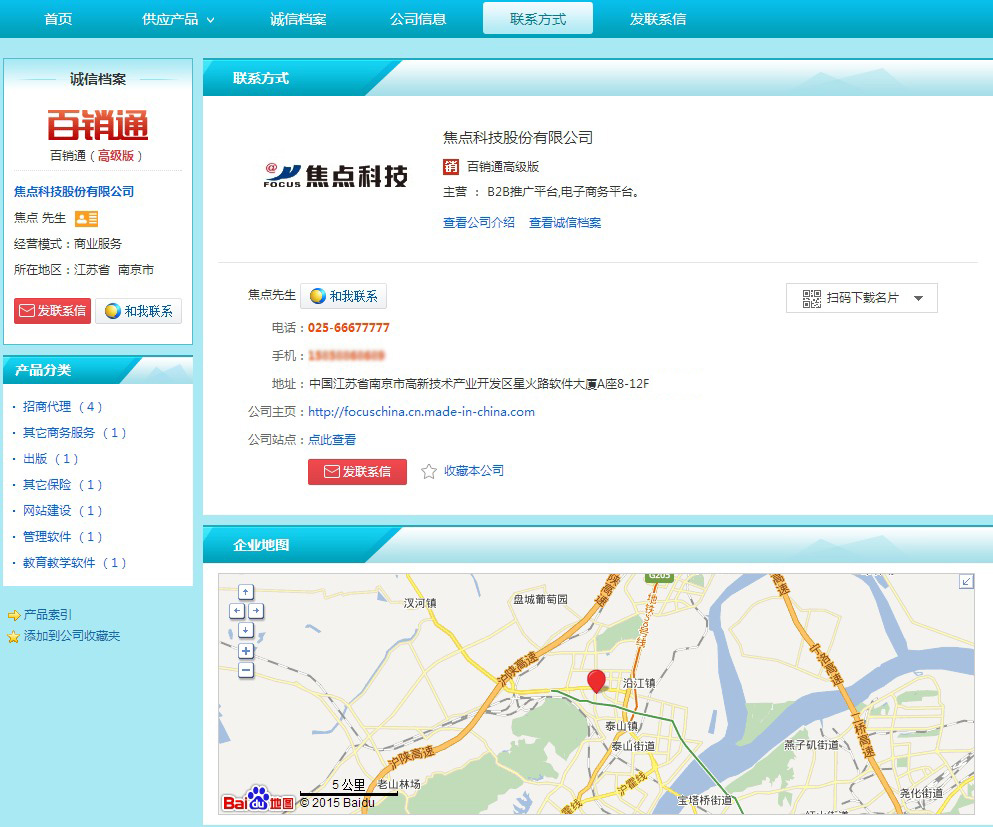This screenshot has width=993, height=827.
Task: Click the © 2015 Baidu copyright text
Action: pyautogui.click(x=337, y=802)
